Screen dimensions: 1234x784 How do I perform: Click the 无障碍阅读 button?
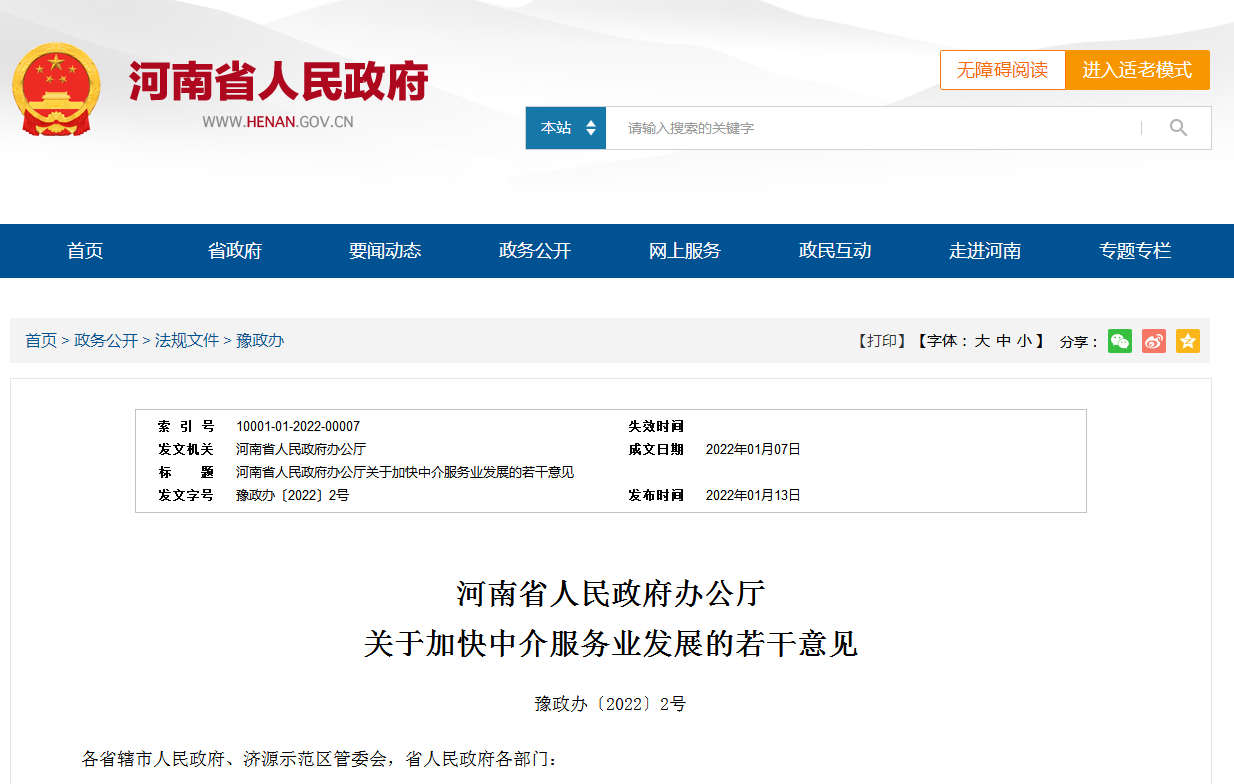click(1002, 70)
